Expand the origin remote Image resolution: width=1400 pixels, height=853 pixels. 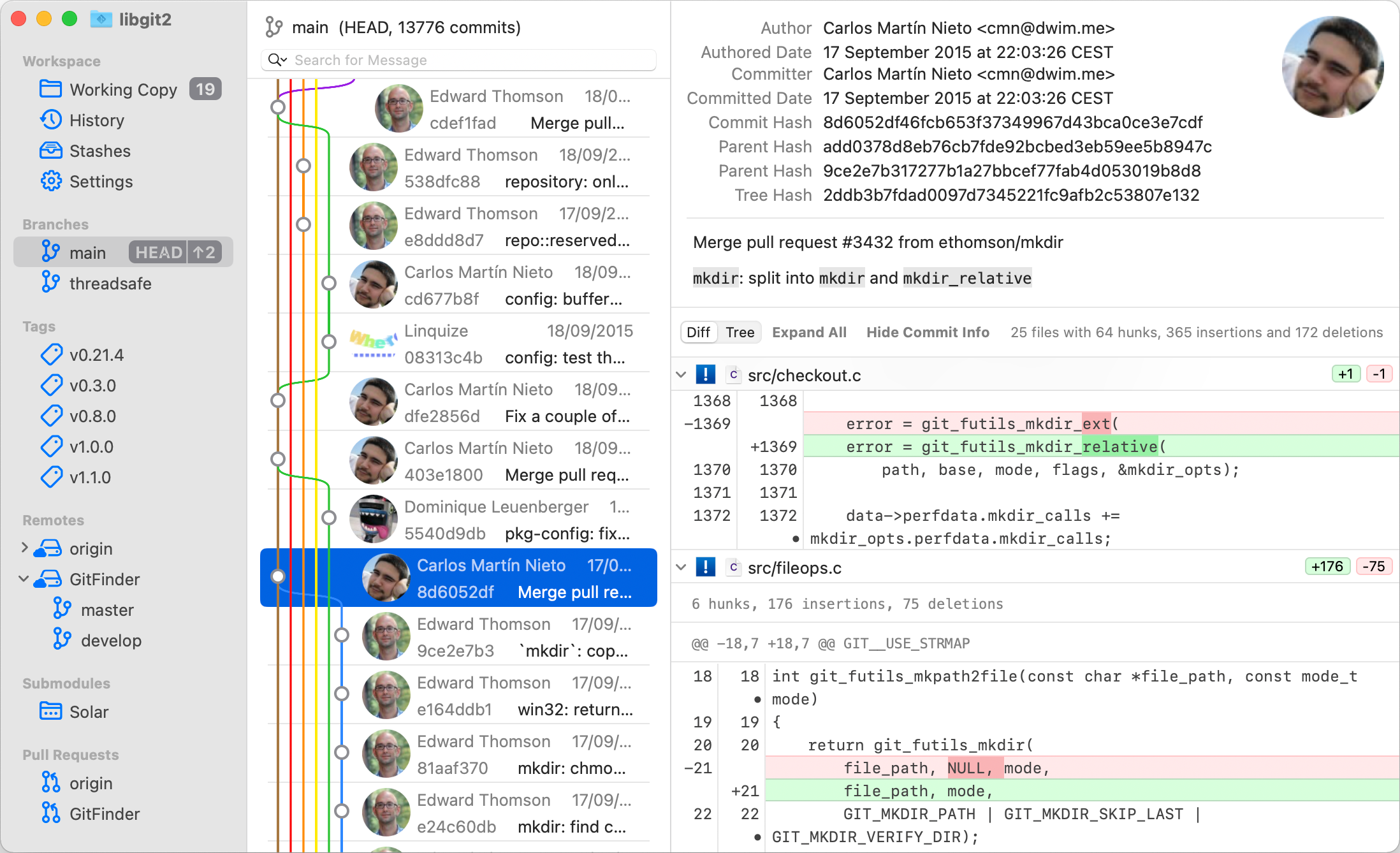point(24,548)
